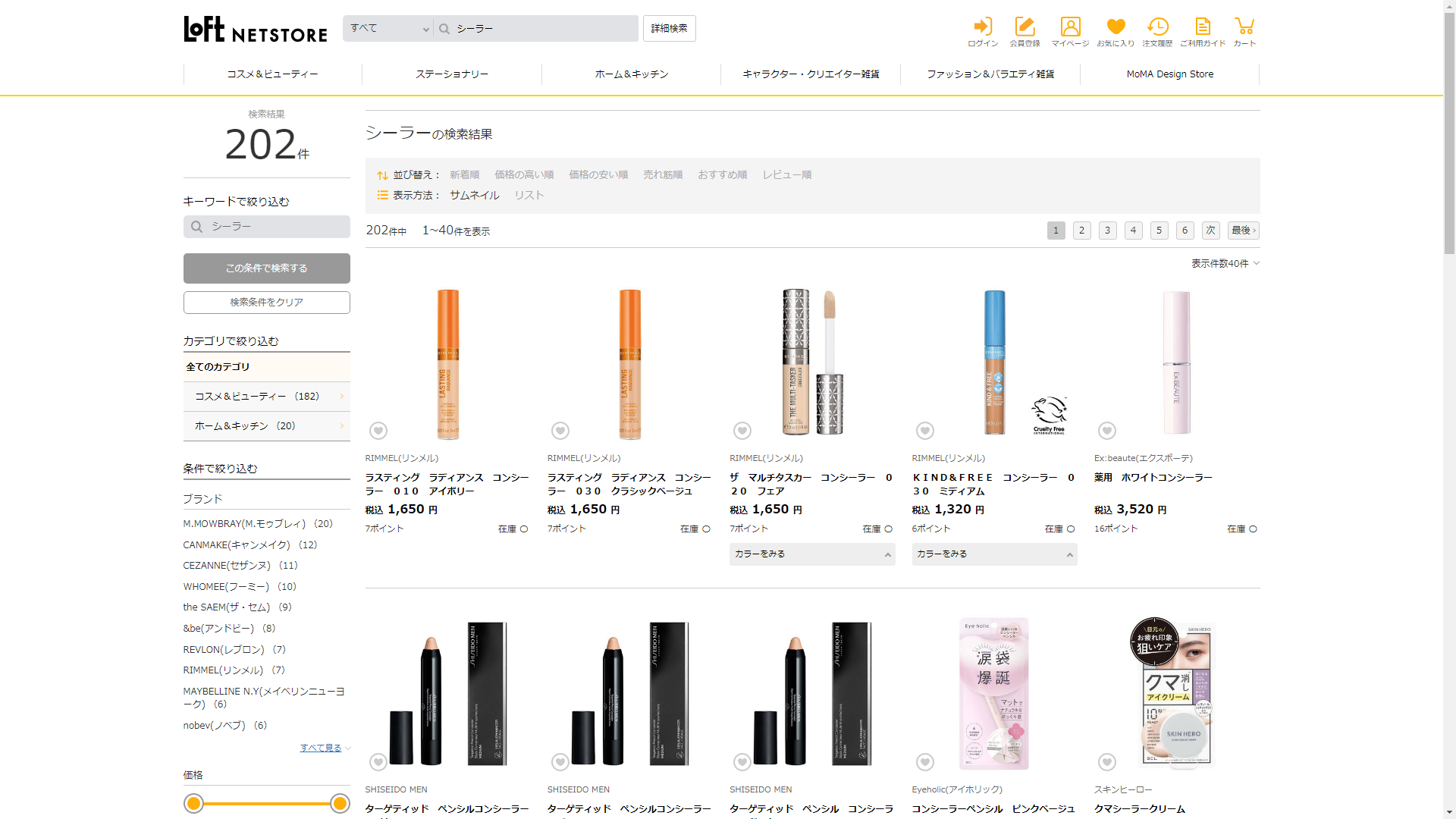
Task: Open favorites heart icon in header
Action: click(x=1116, y=27)
